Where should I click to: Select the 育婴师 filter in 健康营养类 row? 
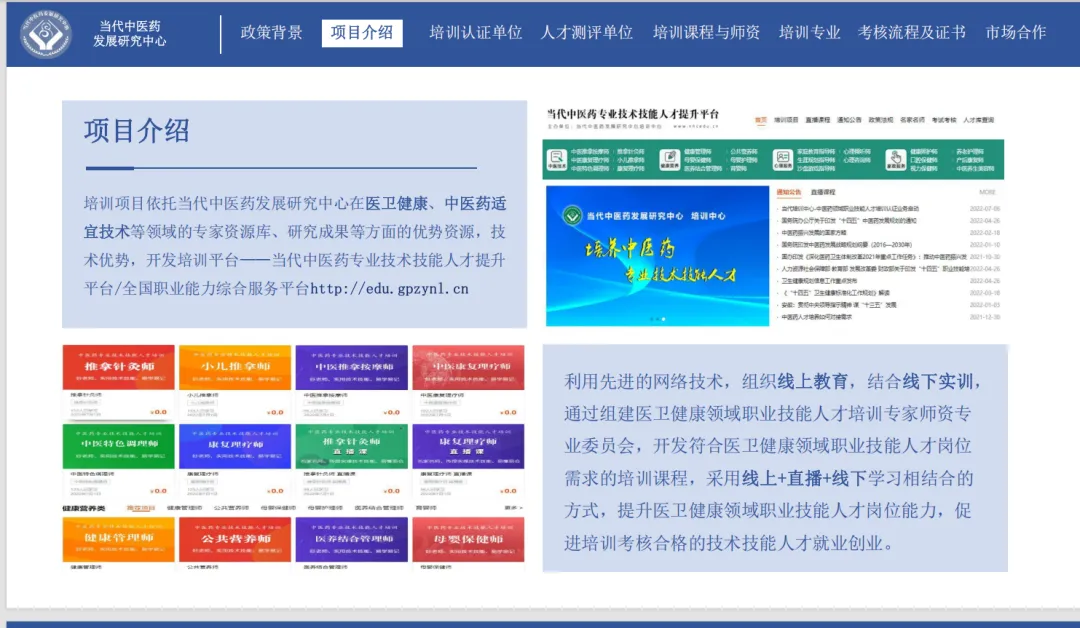point(426,508)
